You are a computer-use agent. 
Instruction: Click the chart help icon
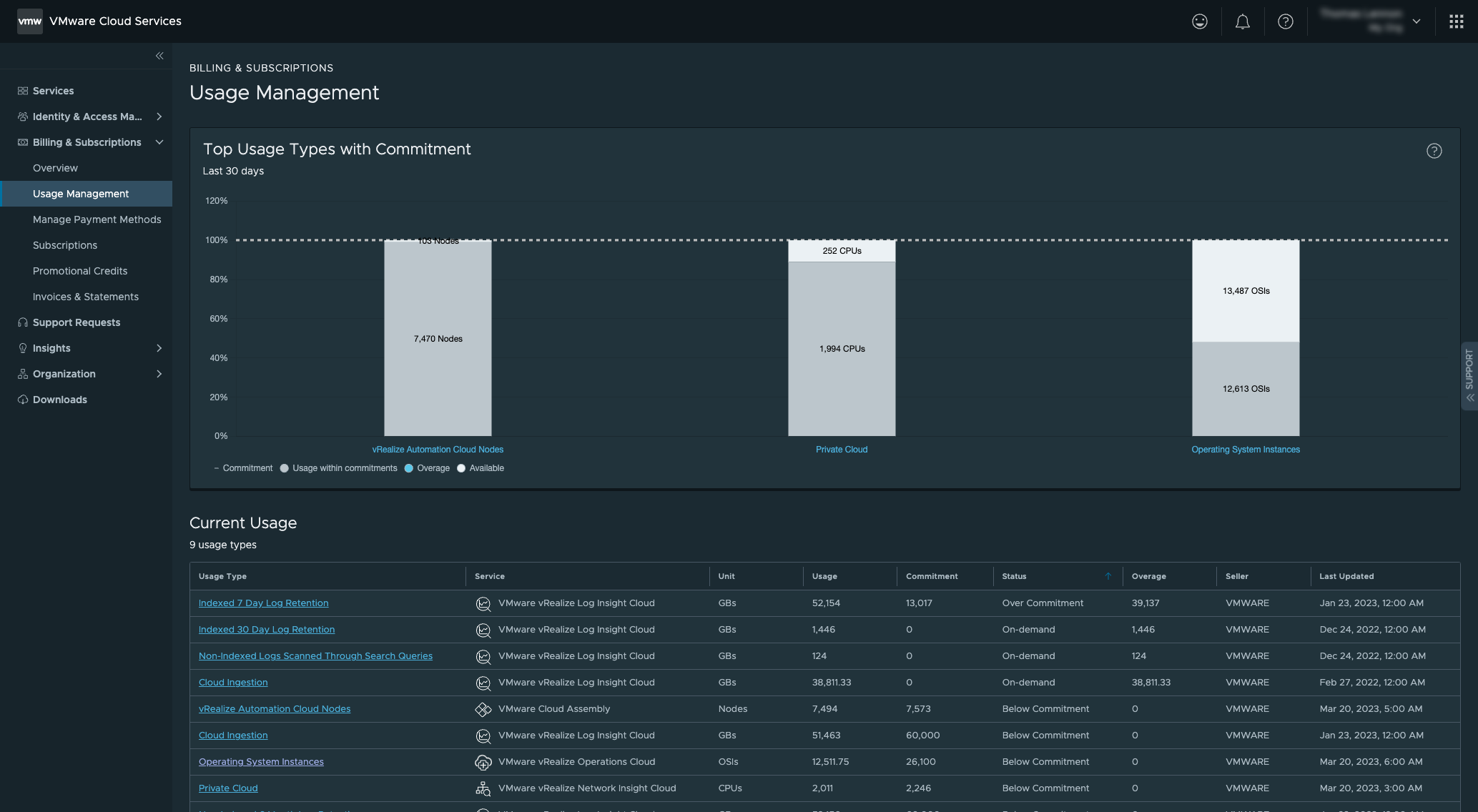pos(1434,151)
